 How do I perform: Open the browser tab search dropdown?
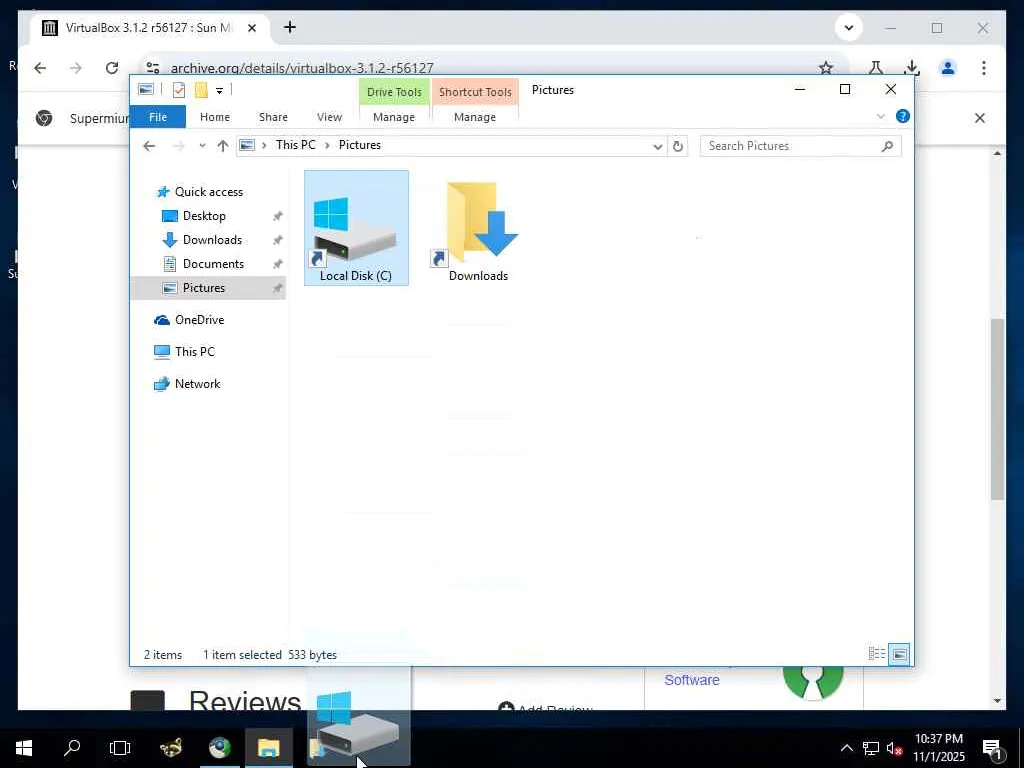pos(848,28)
